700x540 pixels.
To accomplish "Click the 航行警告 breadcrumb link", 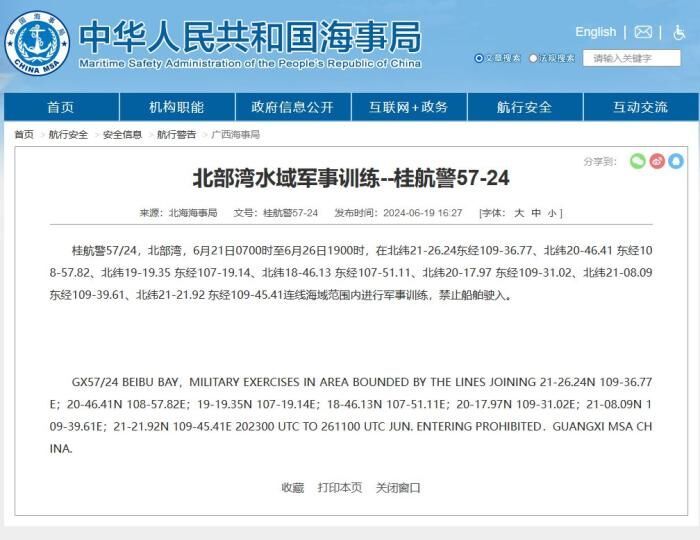I will click(x=176, y=134).
